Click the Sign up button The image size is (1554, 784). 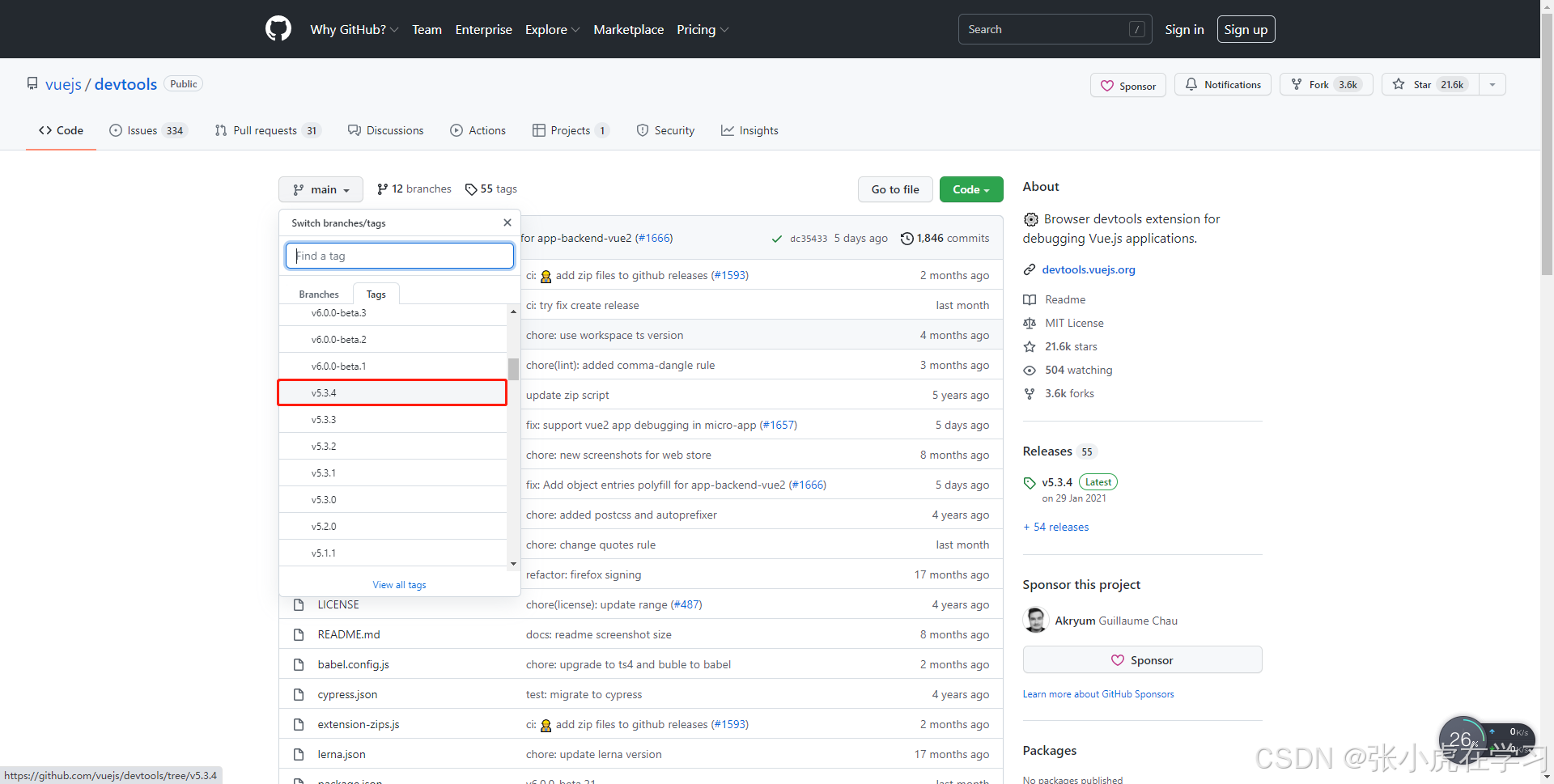[x=1246, y=29]
